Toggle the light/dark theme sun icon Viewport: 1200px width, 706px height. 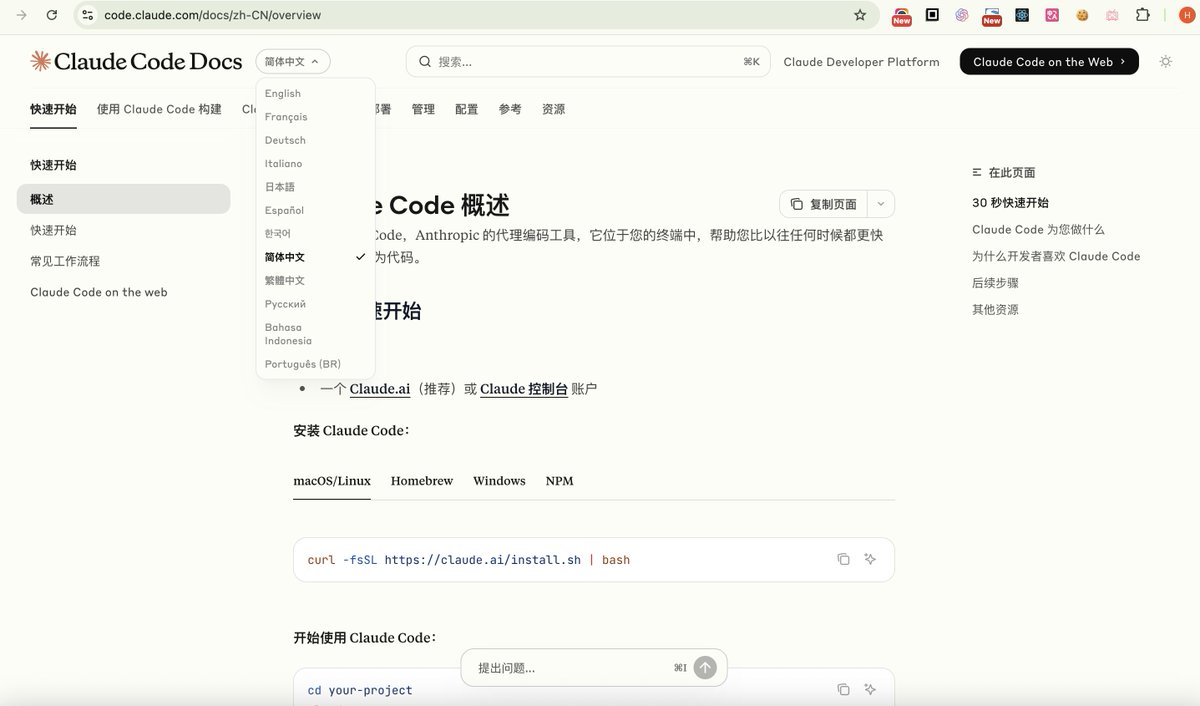point(1166,61)
